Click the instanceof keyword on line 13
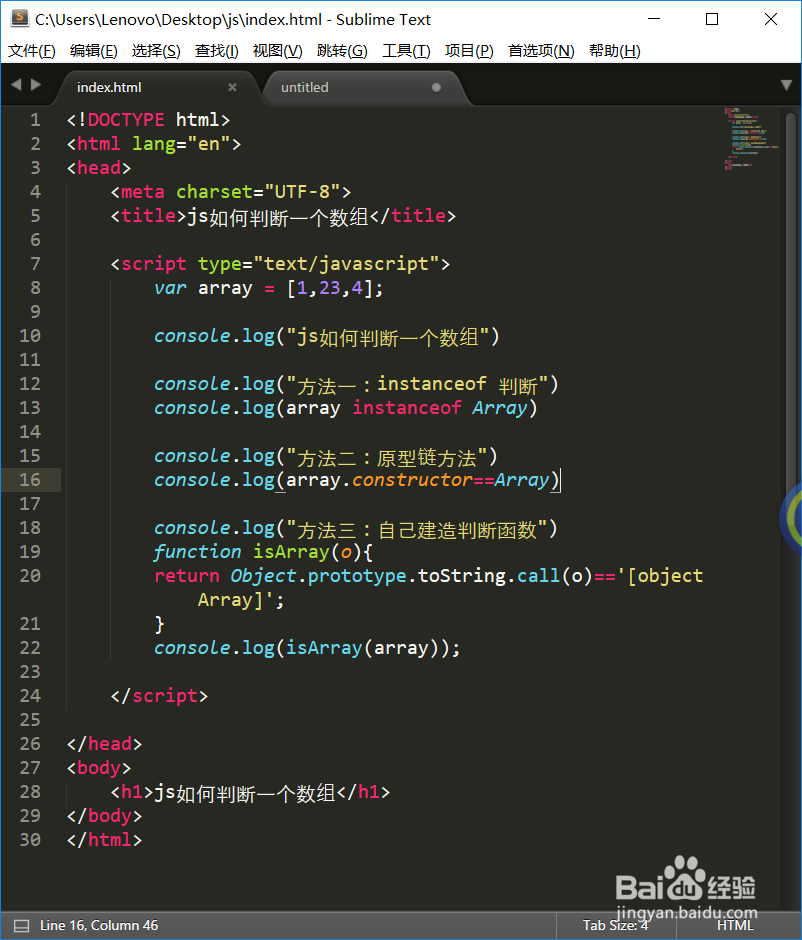The height and width of the screenshot is (940, 802). point(407,408)
